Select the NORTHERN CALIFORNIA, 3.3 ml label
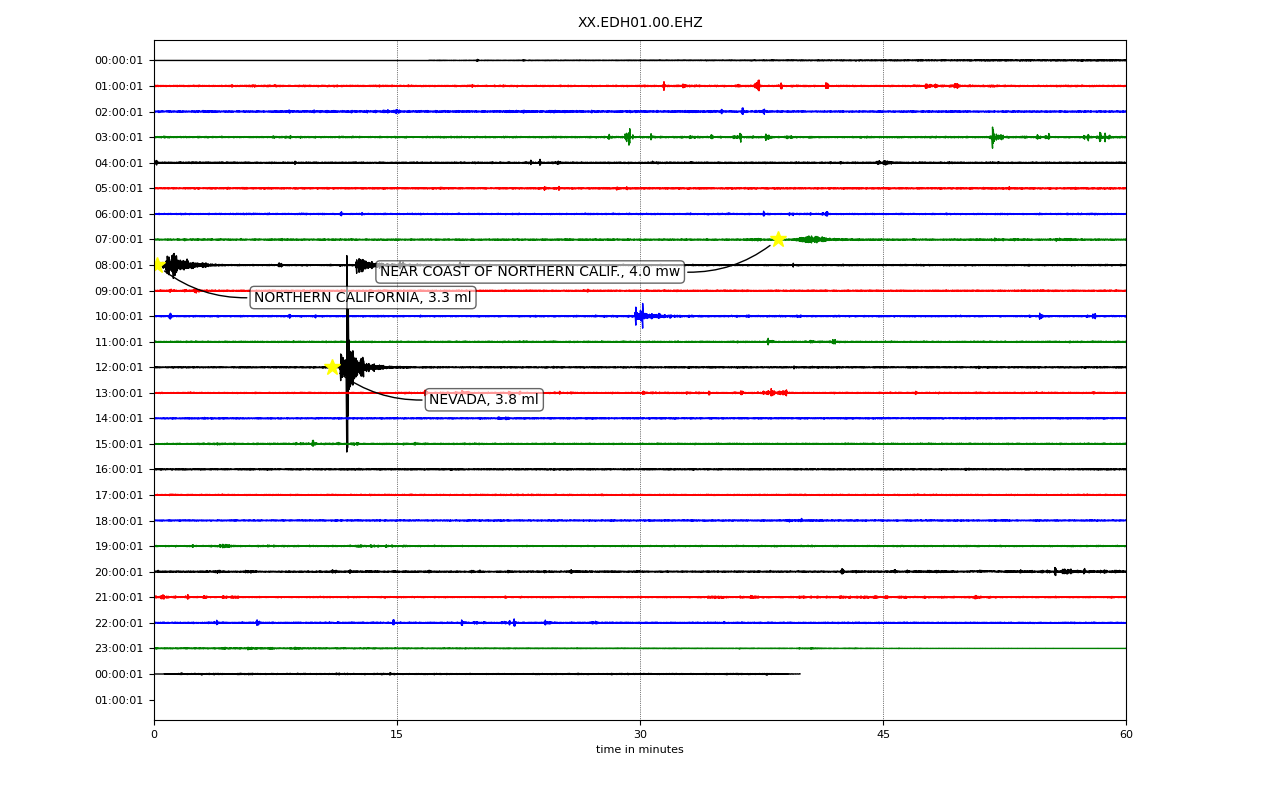Screen dimensions: 1280x800 click(363, 298)
